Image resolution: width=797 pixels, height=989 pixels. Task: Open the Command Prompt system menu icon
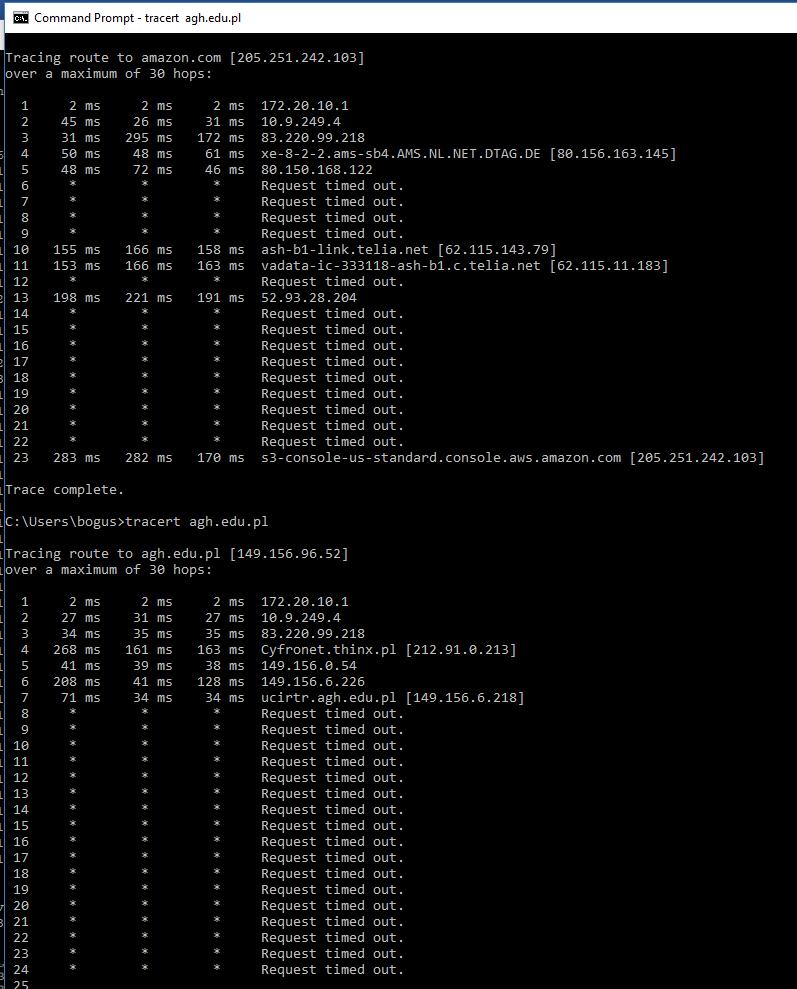click(x=21, y=18)
